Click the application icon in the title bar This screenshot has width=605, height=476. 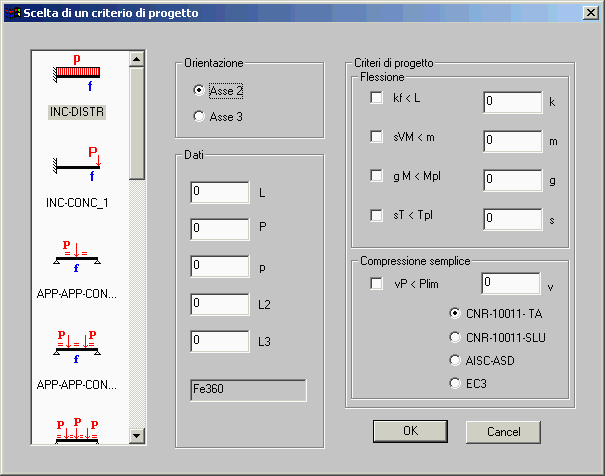pyautogui.click(x=13, y=13)
